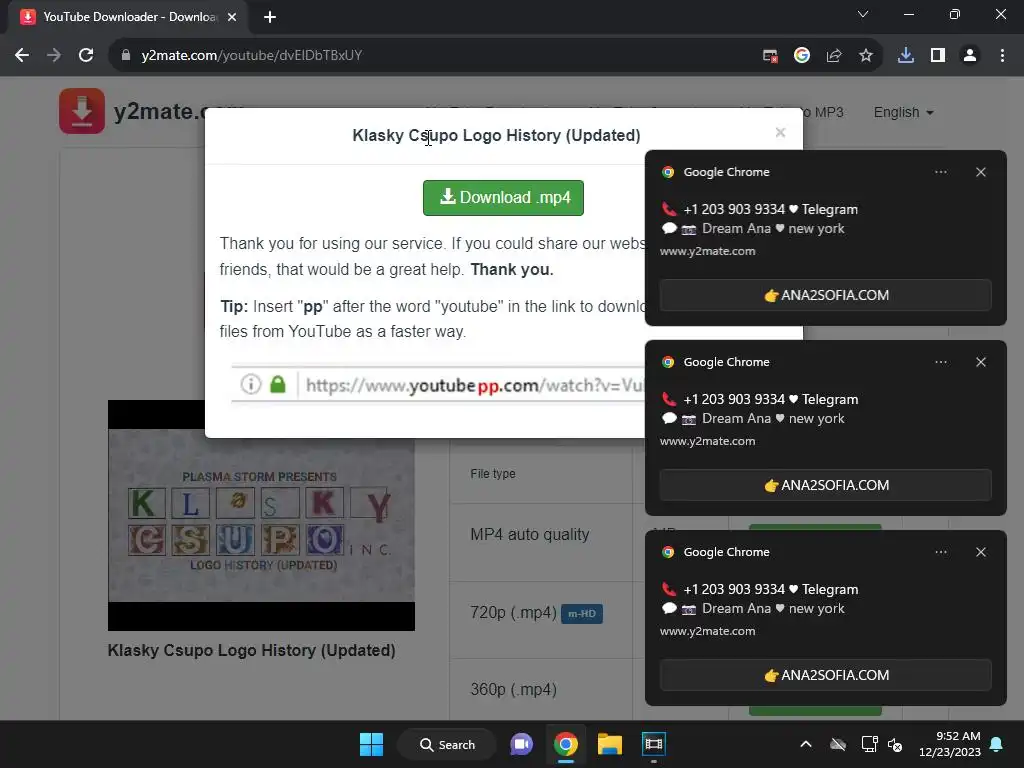Screen dimensions: 1024x768
Task: Close the YouTube Downloader tab
Action: (x=232, y=17)
